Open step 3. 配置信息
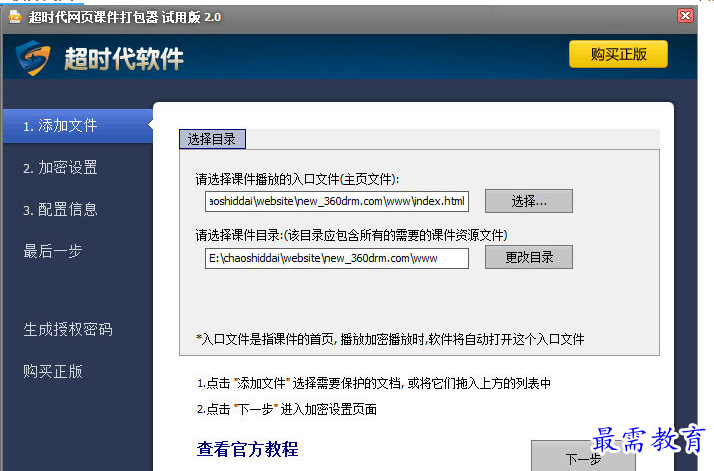 click(60, 210)
